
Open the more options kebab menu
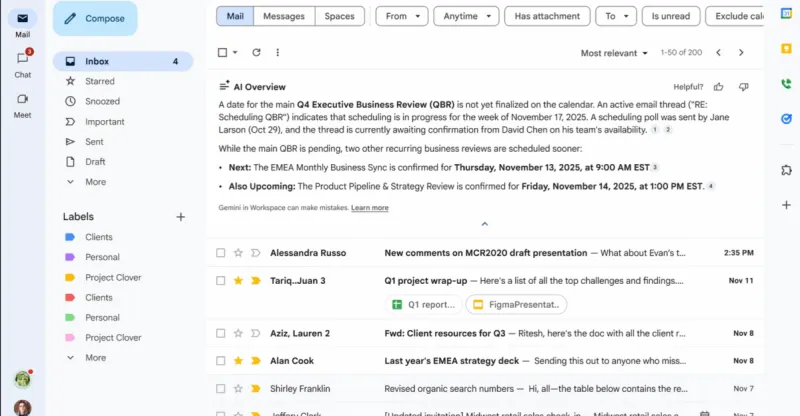[x=278, y=53]
